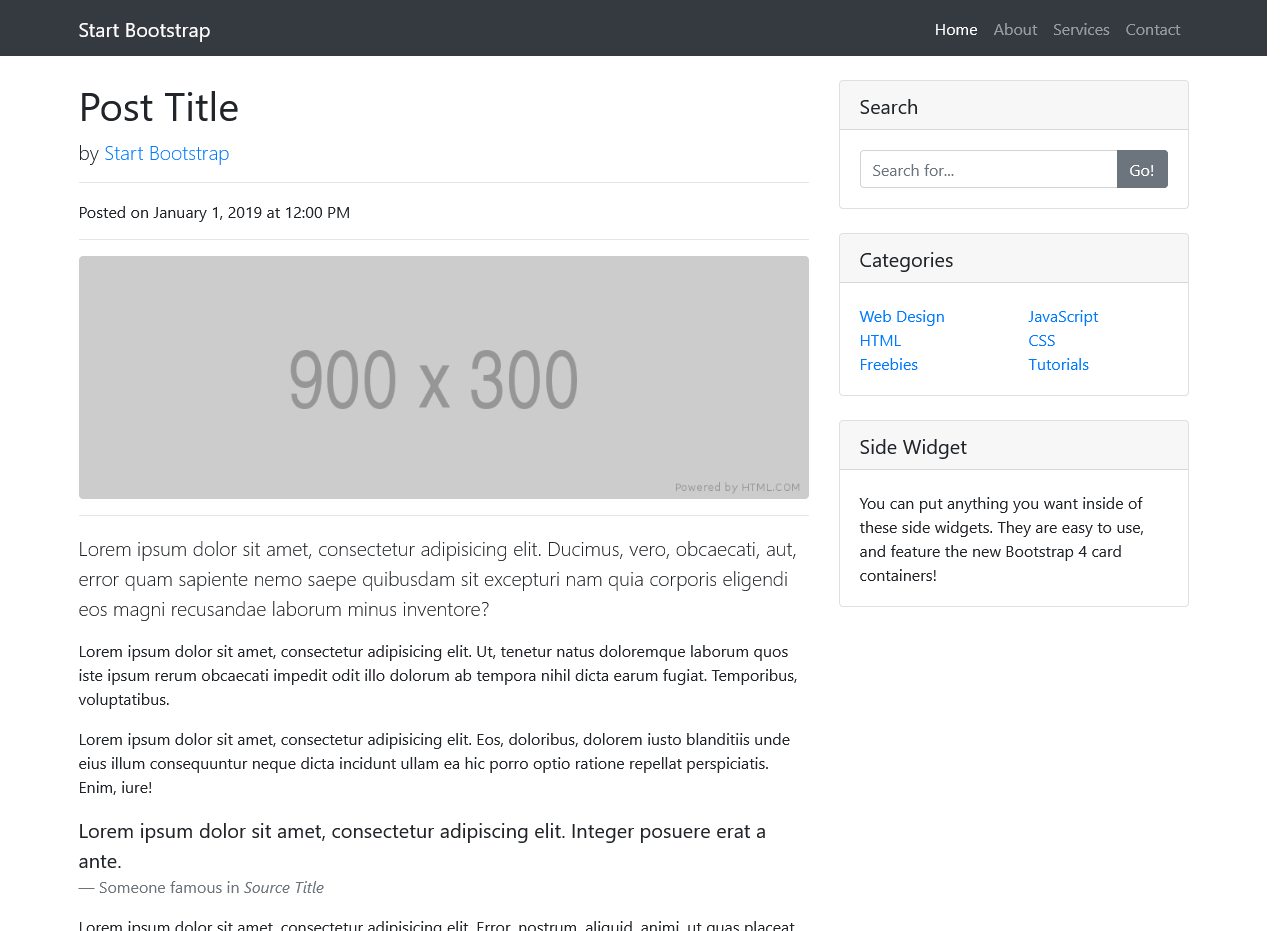Click the Post Title heading
1284x931 pixels.
[x=159, y=107]
